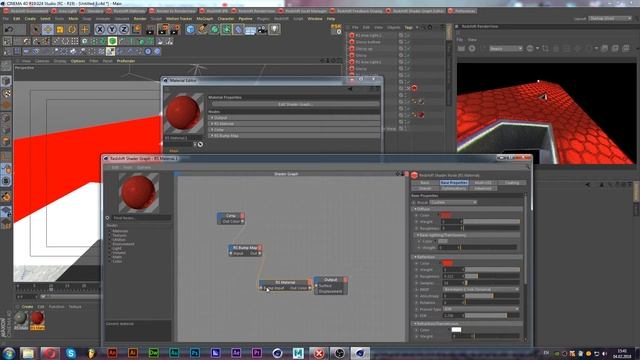The image size is (640, 360).
Task: Toggle the X axis lock
Action: point(100,29)
